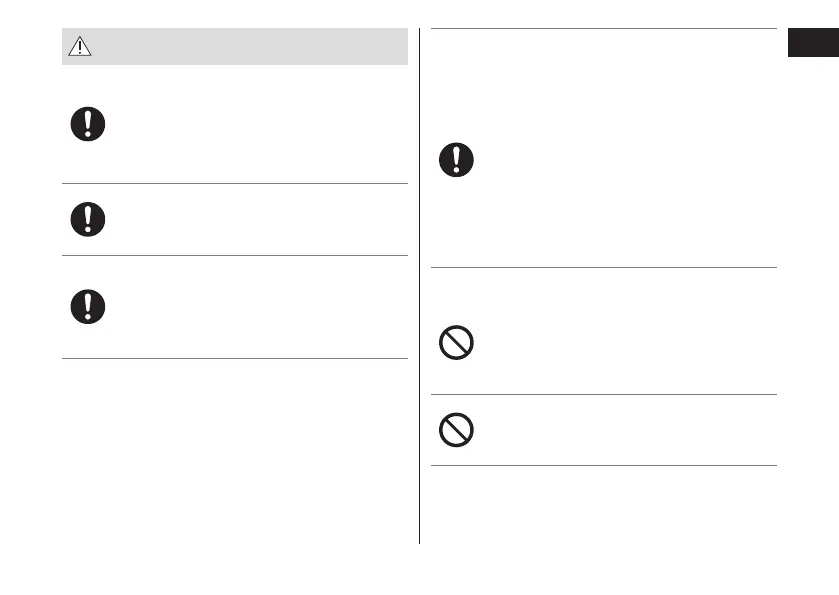Click the line between the two prohibition icons
Viewport: 839px width, 595px height.
(604, 394)
